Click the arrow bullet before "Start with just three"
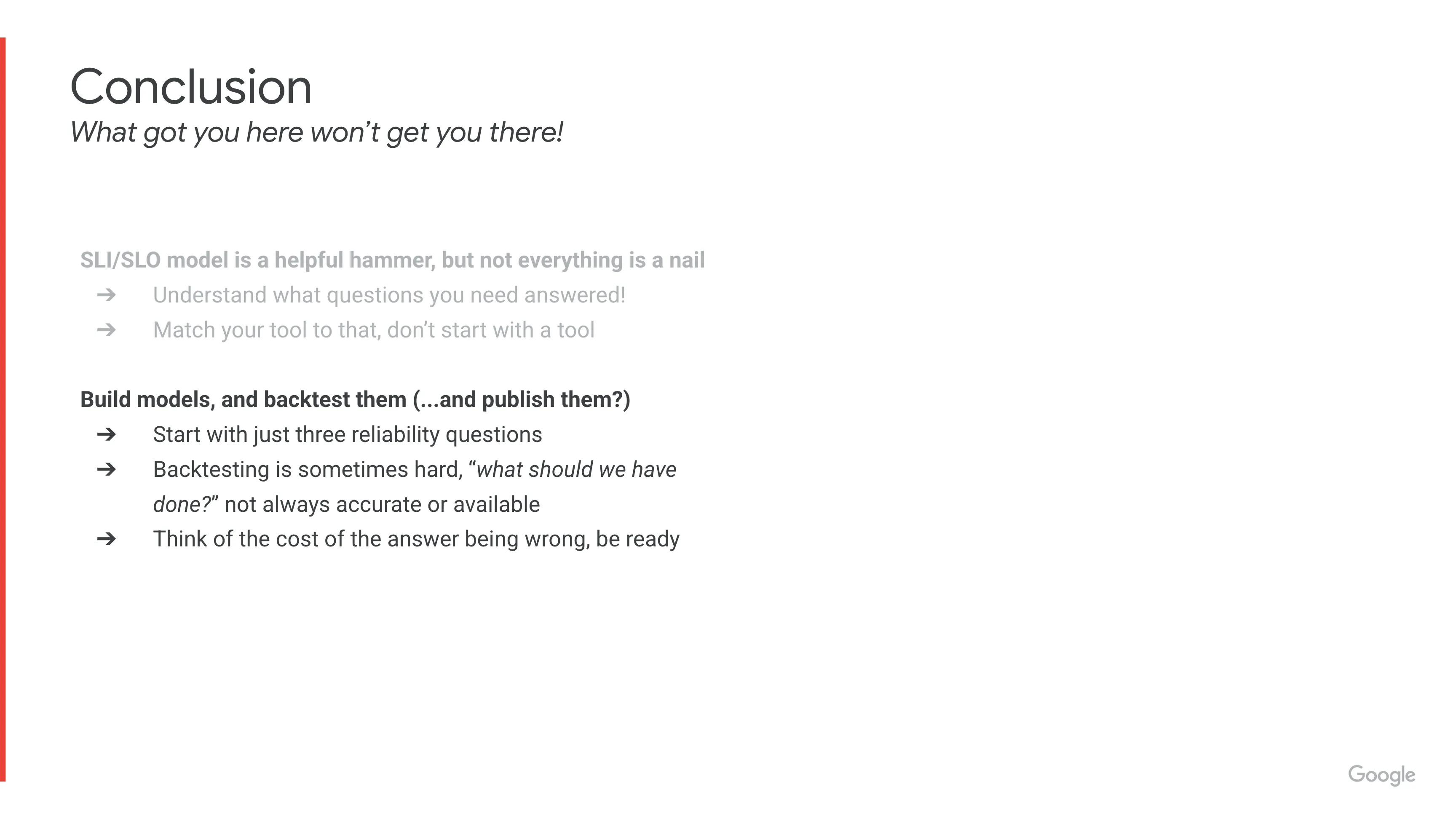 click(106, 435)
